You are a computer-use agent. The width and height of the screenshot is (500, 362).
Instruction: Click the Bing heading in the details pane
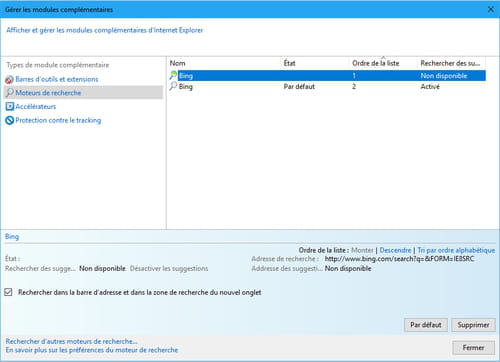point(12,237)
